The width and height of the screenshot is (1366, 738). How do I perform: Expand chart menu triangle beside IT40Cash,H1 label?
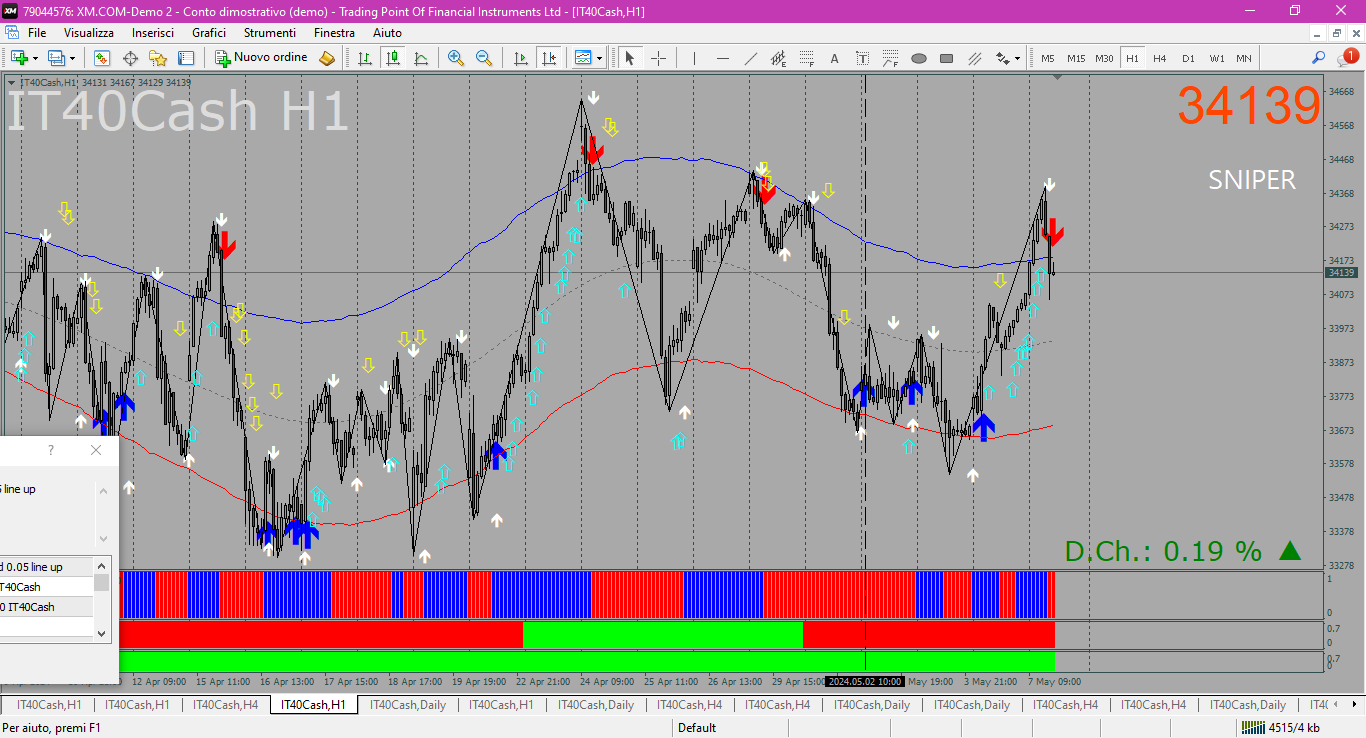tap(11, 83)
